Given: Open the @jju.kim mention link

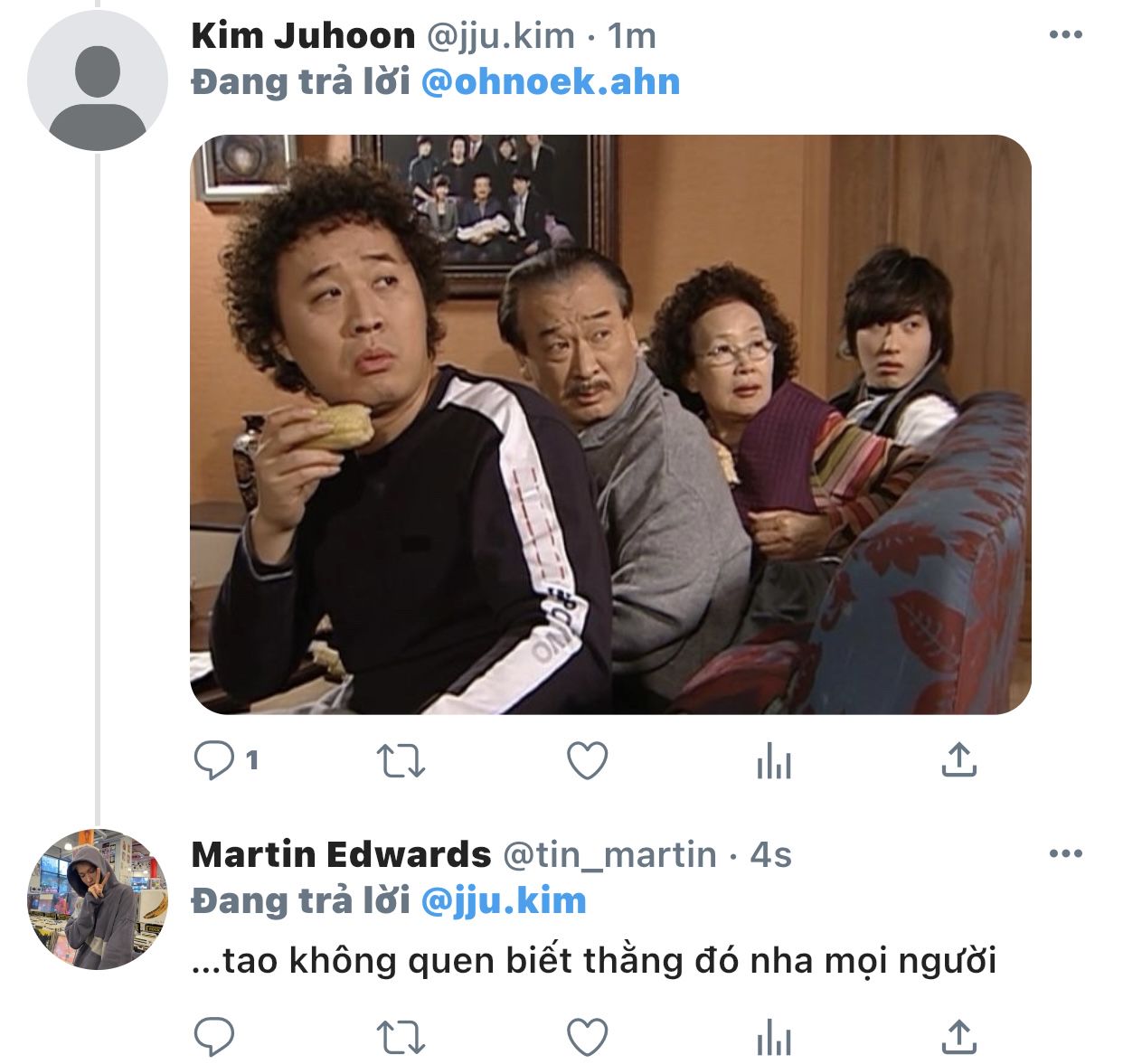Looking at the screenshot, I should (x=504, y=901).
